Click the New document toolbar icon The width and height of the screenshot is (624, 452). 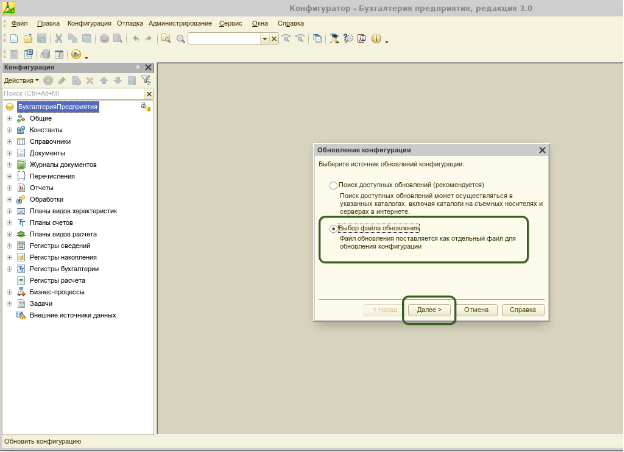pyautogui.click(x=14, y=39)
